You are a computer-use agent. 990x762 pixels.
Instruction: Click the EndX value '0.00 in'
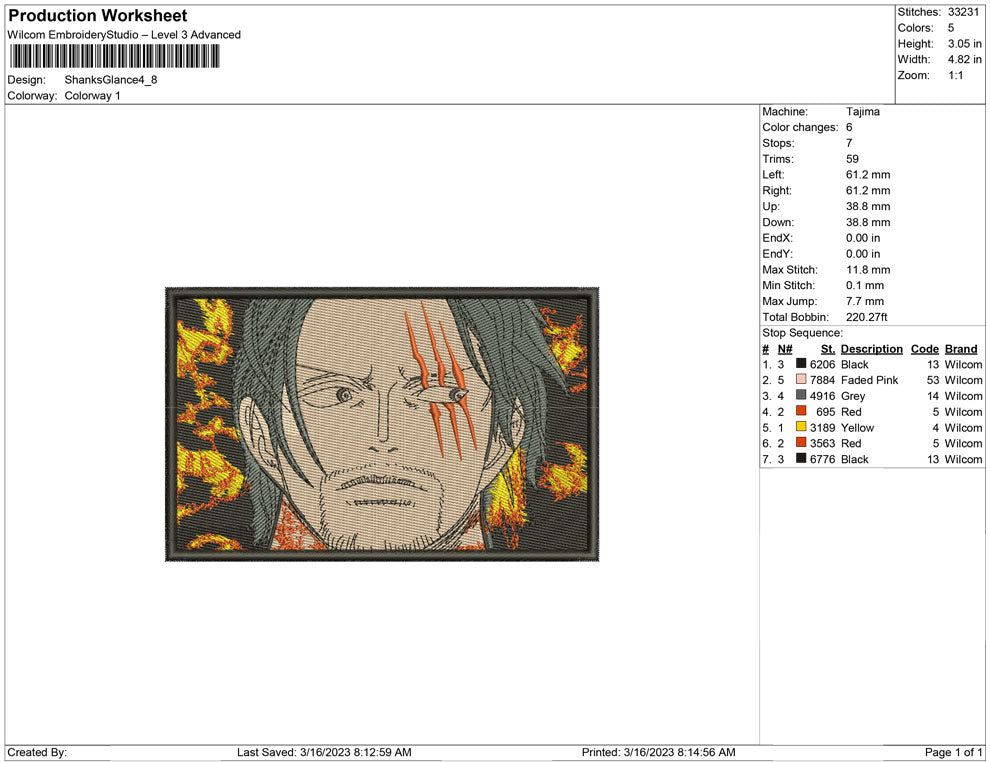[x=862, y=237]
